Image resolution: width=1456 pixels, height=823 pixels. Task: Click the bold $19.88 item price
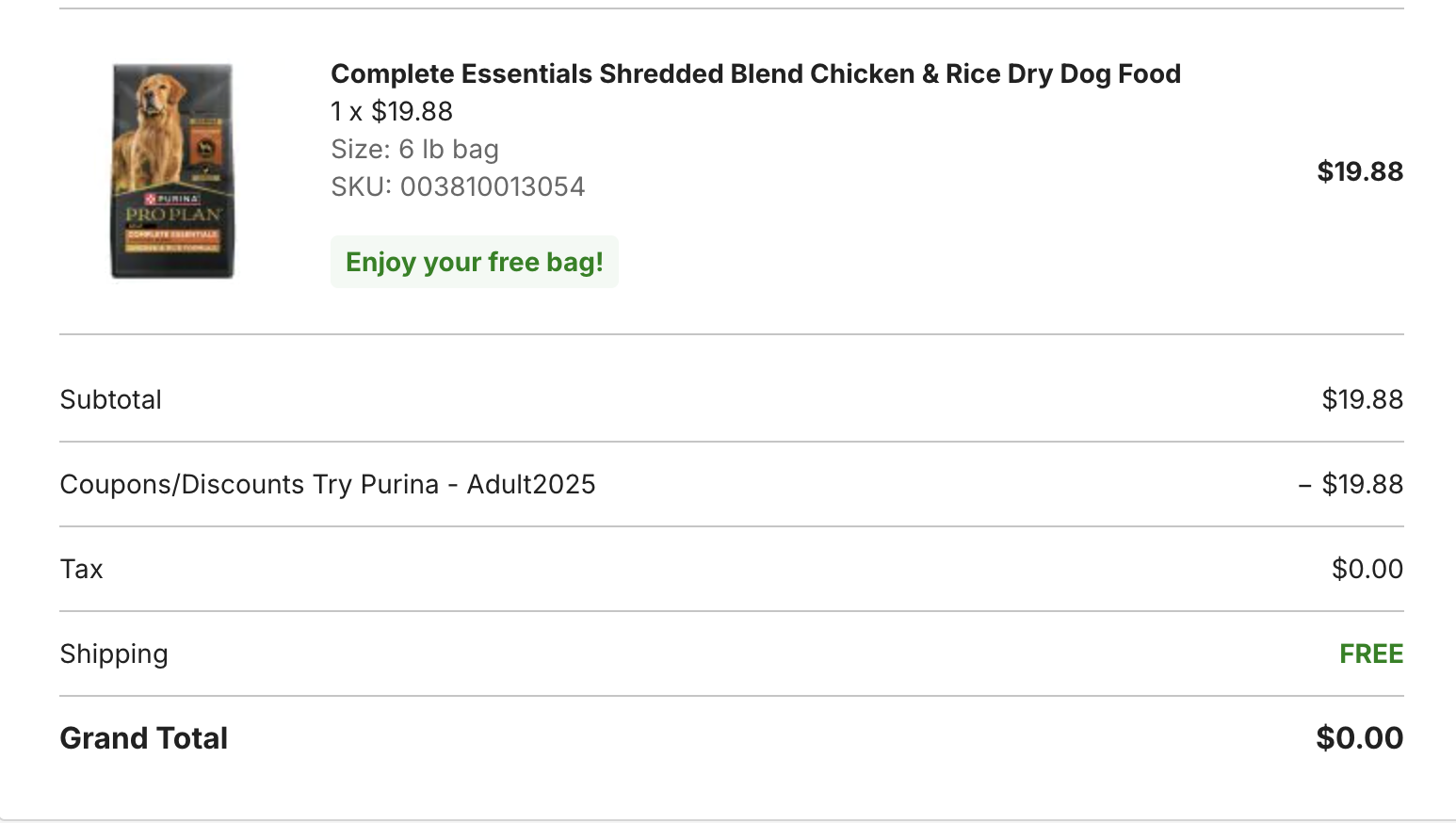[x=1359, y=171]
